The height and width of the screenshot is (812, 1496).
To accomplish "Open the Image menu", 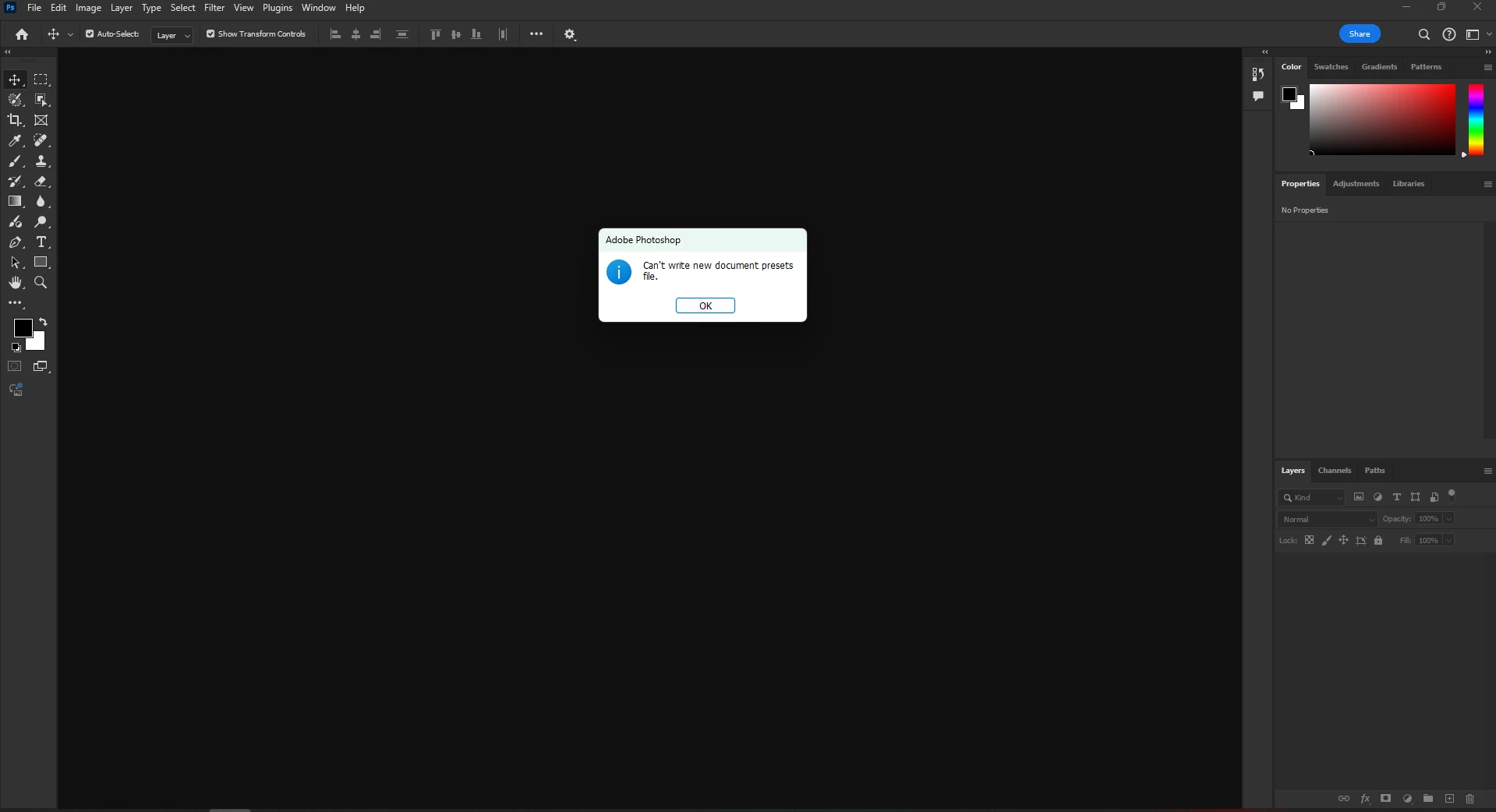I will pos(88,8).
